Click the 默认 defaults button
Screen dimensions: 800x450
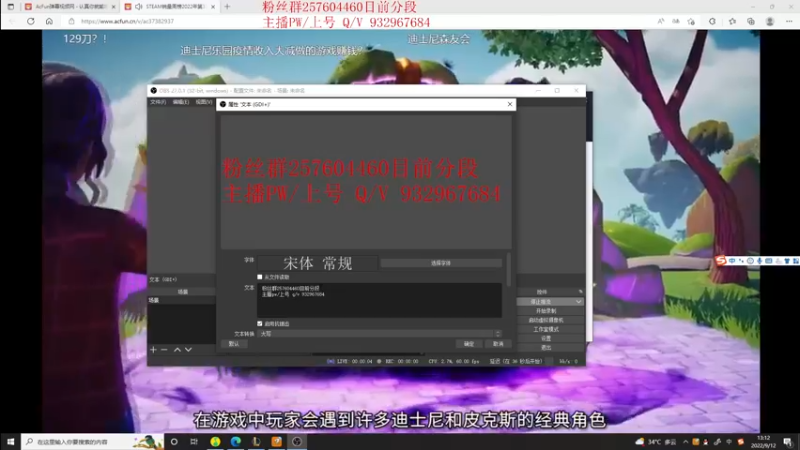234,344
